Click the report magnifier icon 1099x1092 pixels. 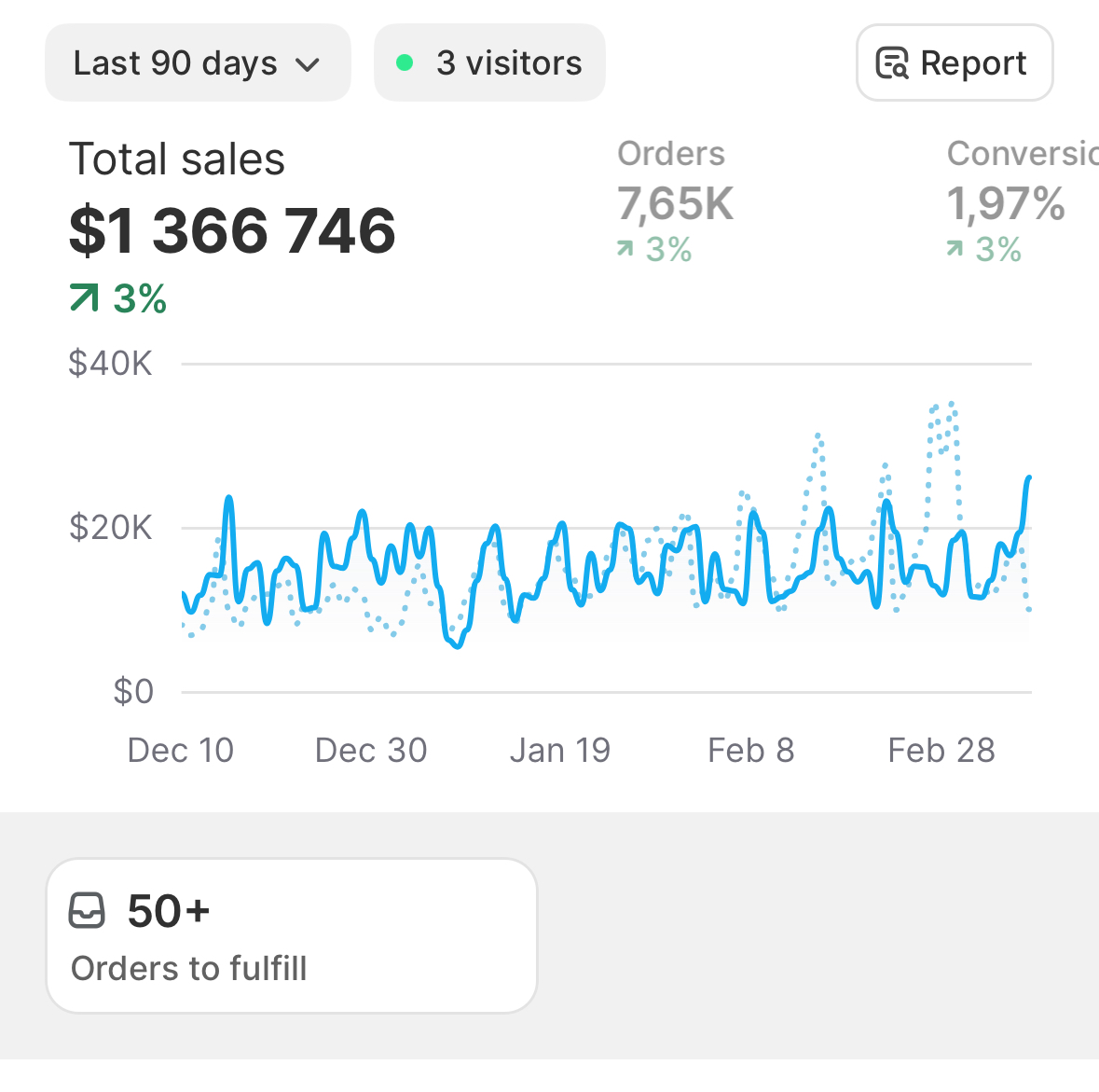[x=892, y=63]
